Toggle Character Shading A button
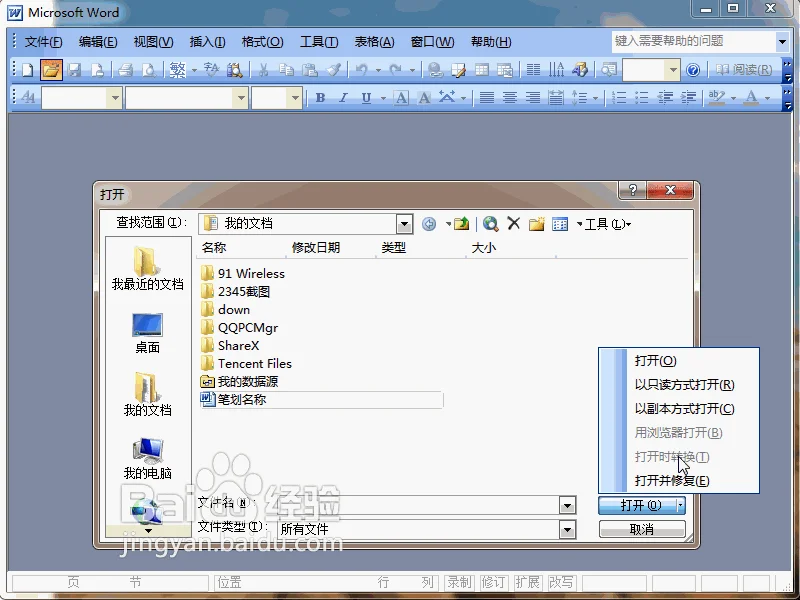The image size is (800, 600). click(x=424, y=97)
